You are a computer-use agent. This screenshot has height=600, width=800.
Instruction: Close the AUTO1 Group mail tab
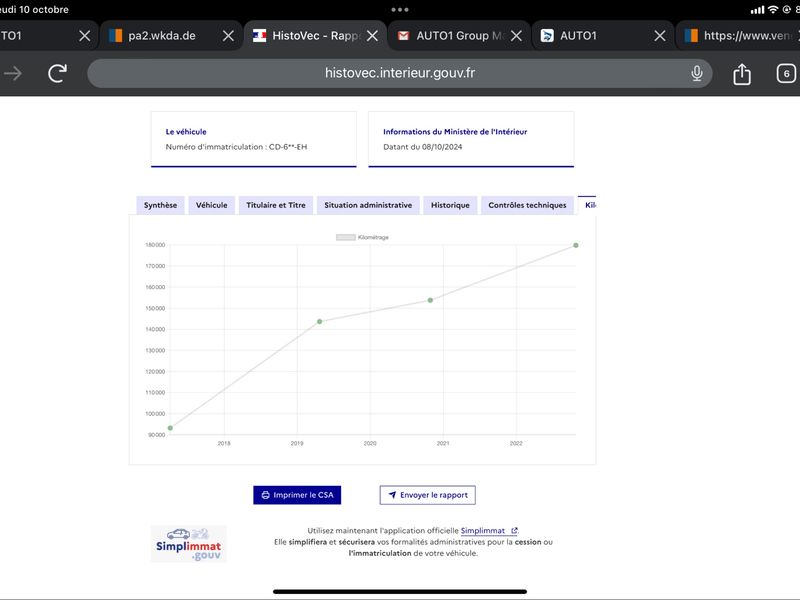pos(516,36)
